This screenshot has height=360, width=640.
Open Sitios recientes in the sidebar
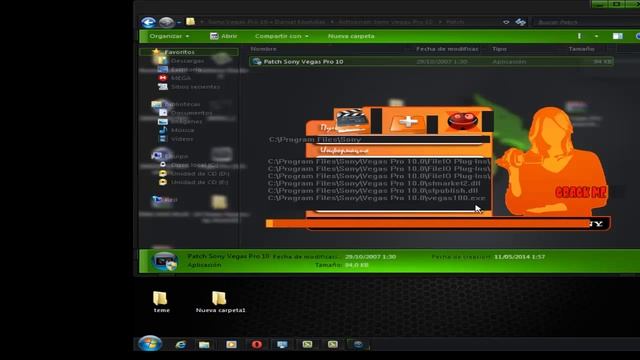click(x=195, y=87)
